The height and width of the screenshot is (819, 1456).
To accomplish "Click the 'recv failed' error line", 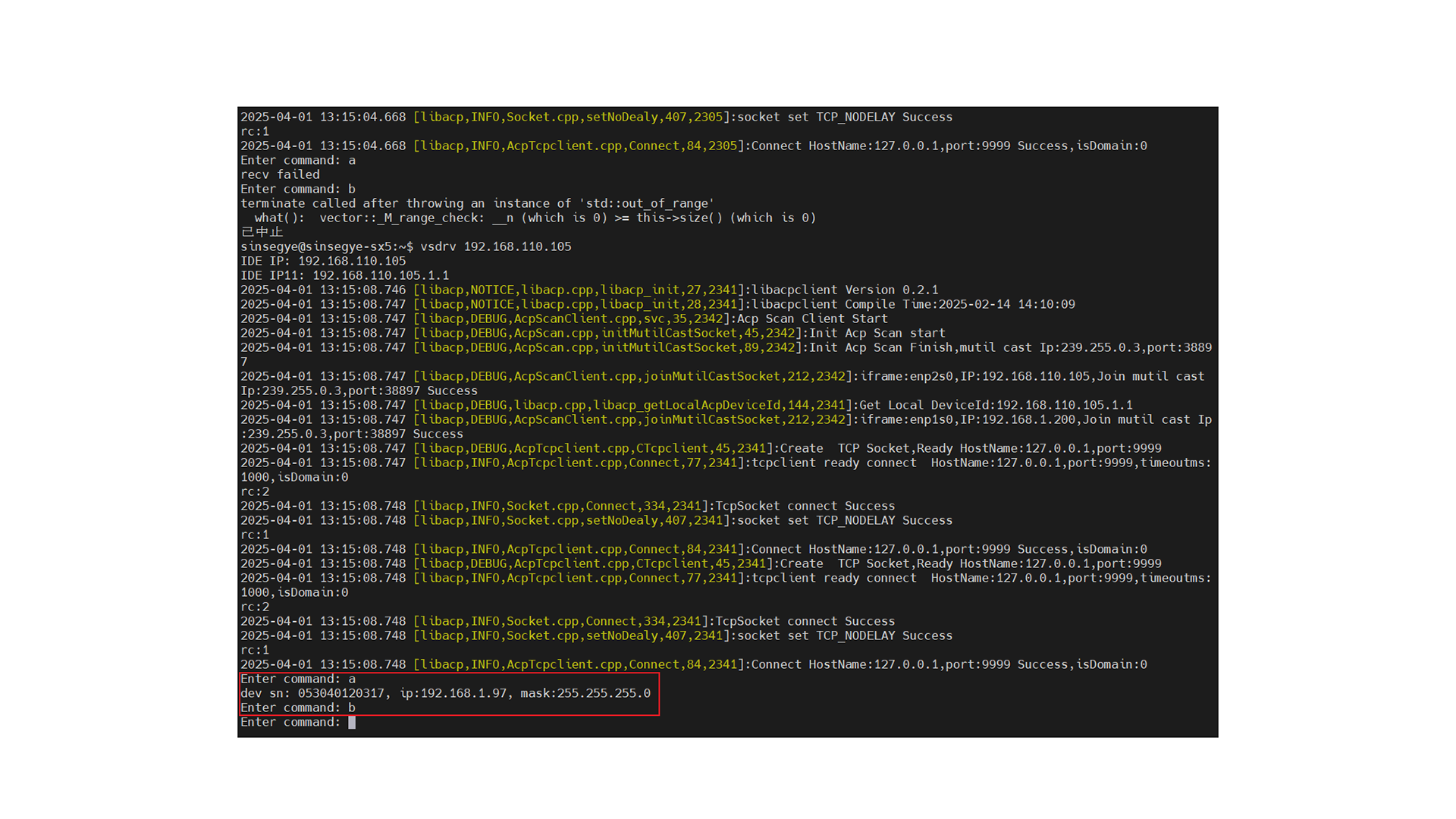I will [280, 174].
